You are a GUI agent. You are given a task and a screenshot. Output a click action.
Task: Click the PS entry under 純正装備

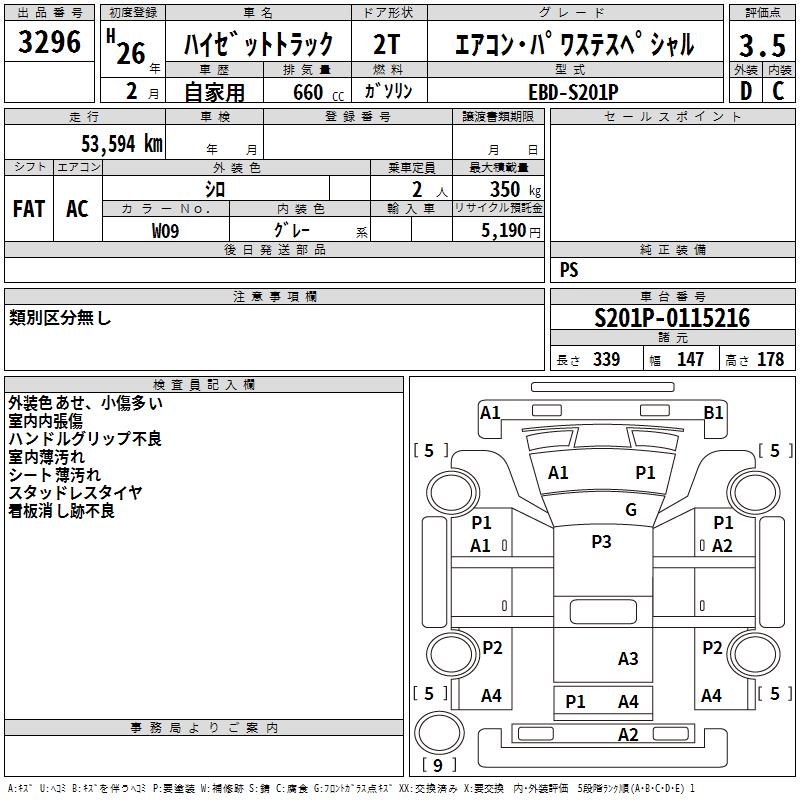pos(569,270)
